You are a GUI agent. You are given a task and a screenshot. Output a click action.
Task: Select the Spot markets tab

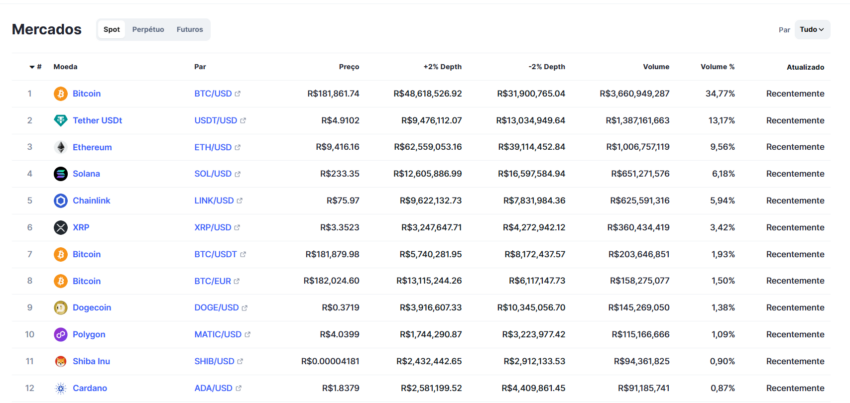coord(112,30)
